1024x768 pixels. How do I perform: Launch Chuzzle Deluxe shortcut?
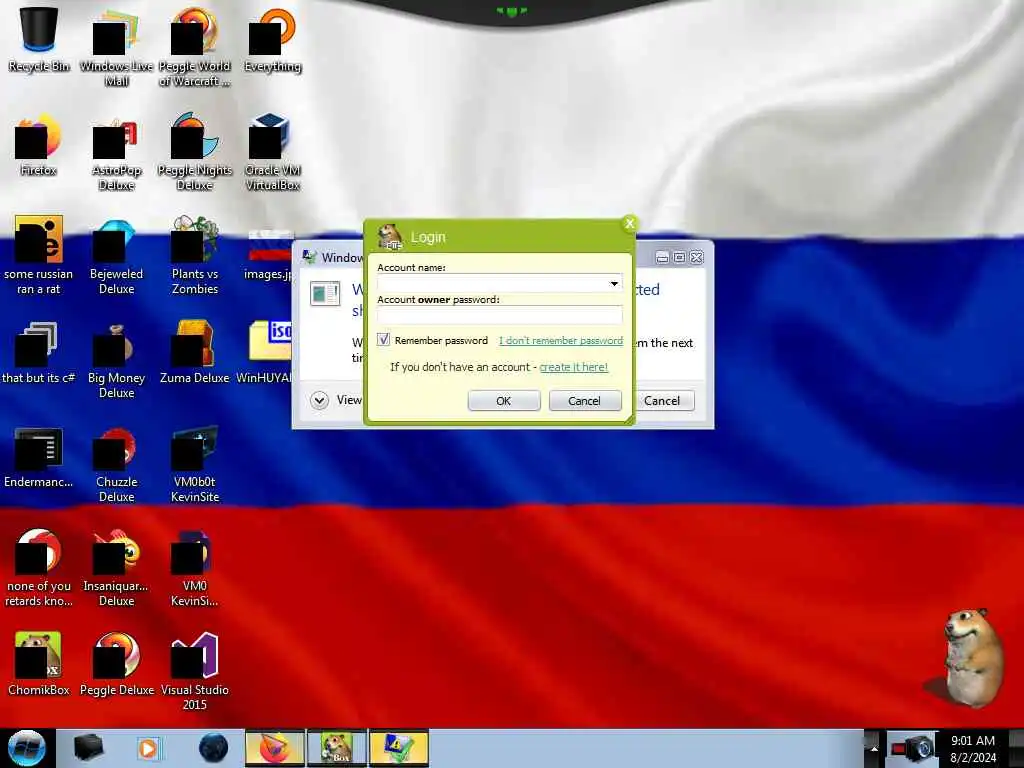116,464
